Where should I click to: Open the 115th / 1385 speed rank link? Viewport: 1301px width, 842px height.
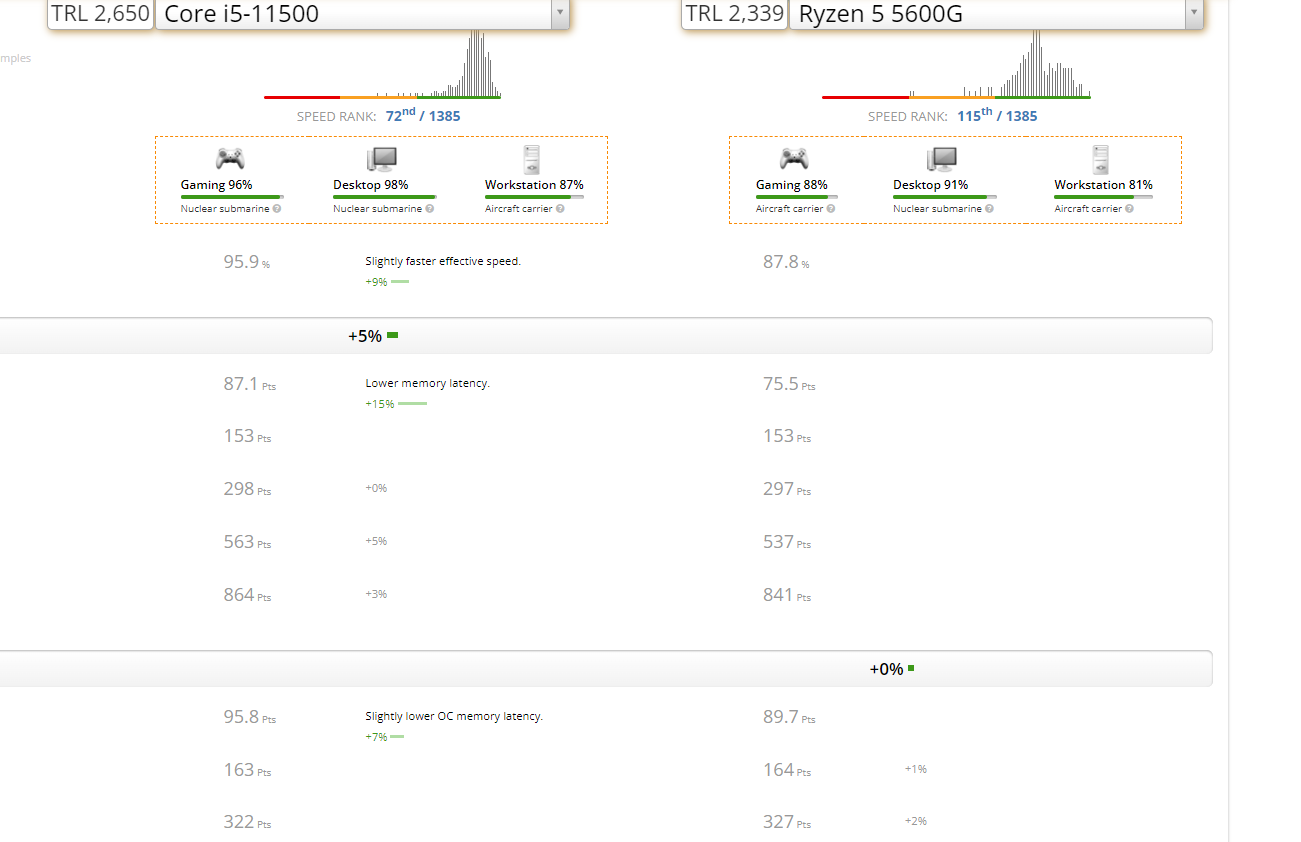pos(997,115)
